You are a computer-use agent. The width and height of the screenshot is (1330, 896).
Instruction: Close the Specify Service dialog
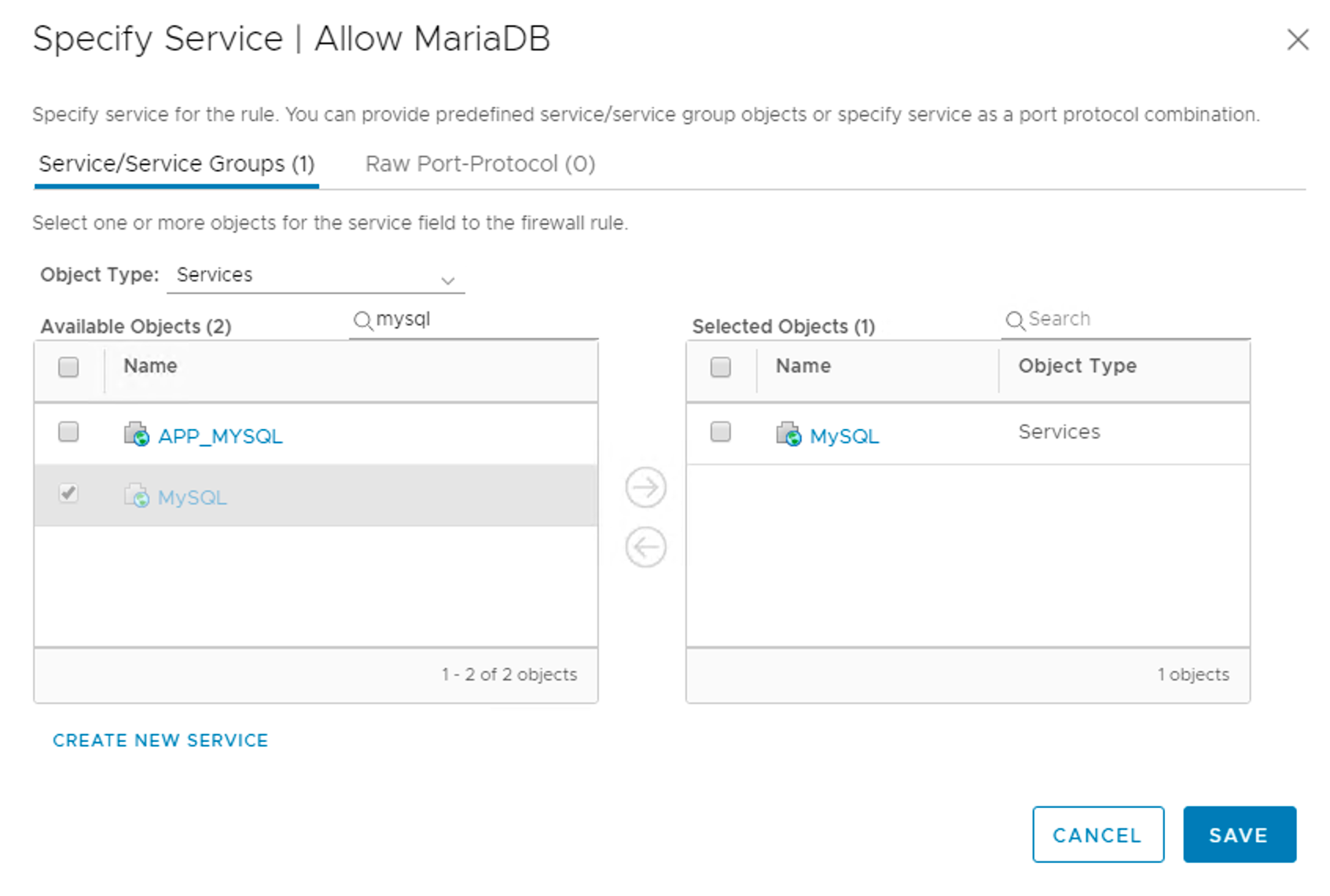(1297, 39)
